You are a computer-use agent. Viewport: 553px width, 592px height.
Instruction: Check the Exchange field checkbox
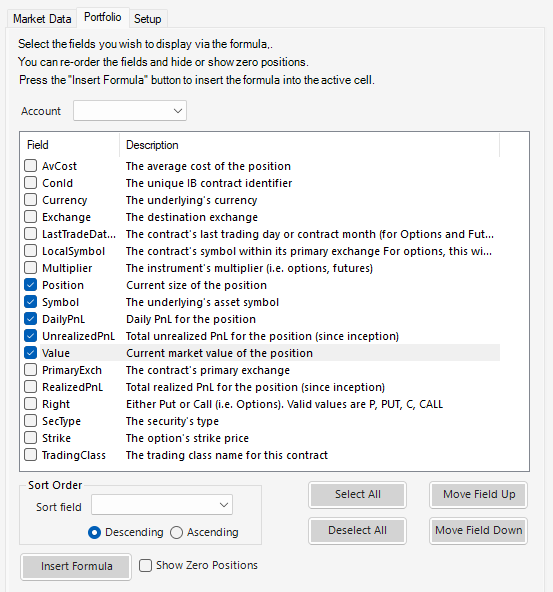pos(31,216)
